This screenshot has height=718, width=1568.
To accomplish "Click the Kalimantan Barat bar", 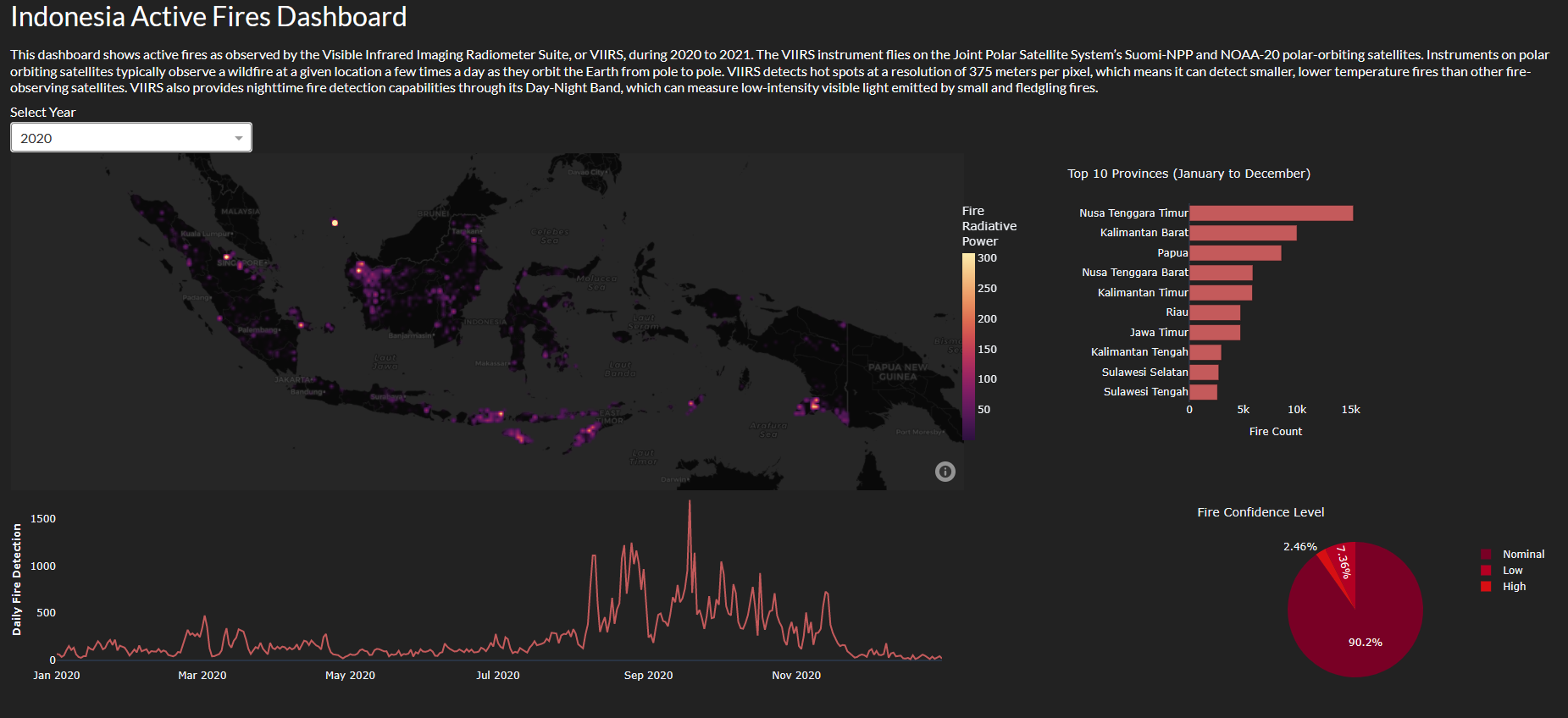I will (1243, 233).
